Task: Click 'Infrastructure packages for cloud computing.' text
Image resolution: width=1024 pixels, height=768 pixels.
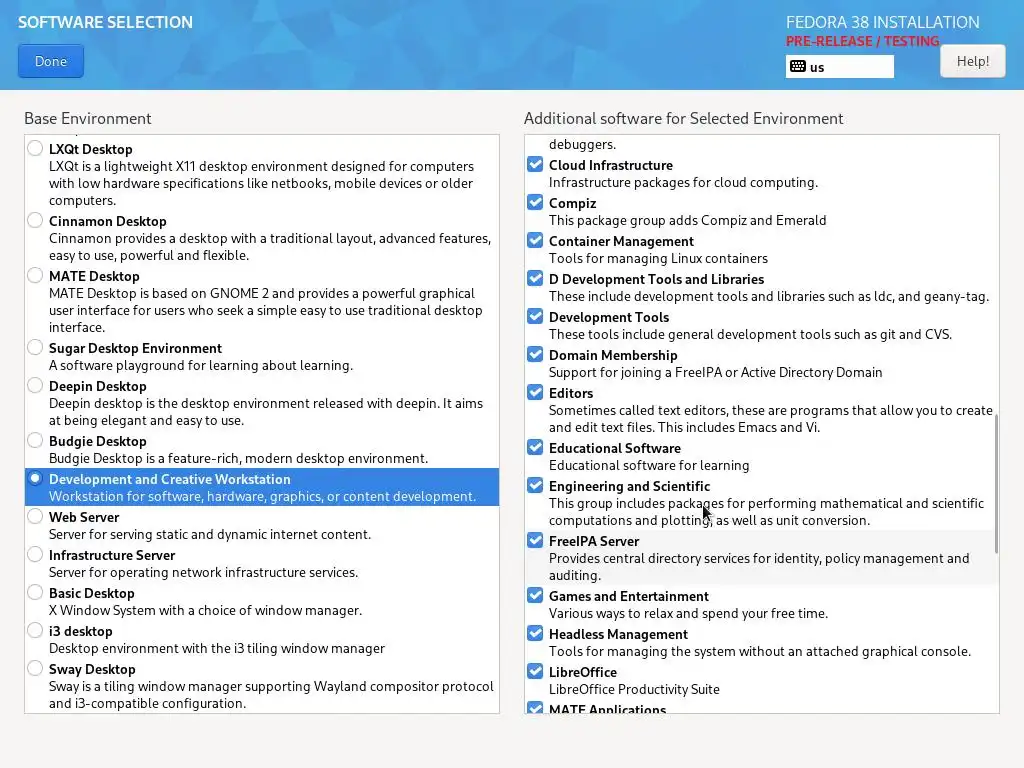Action: tap(683, 182)
